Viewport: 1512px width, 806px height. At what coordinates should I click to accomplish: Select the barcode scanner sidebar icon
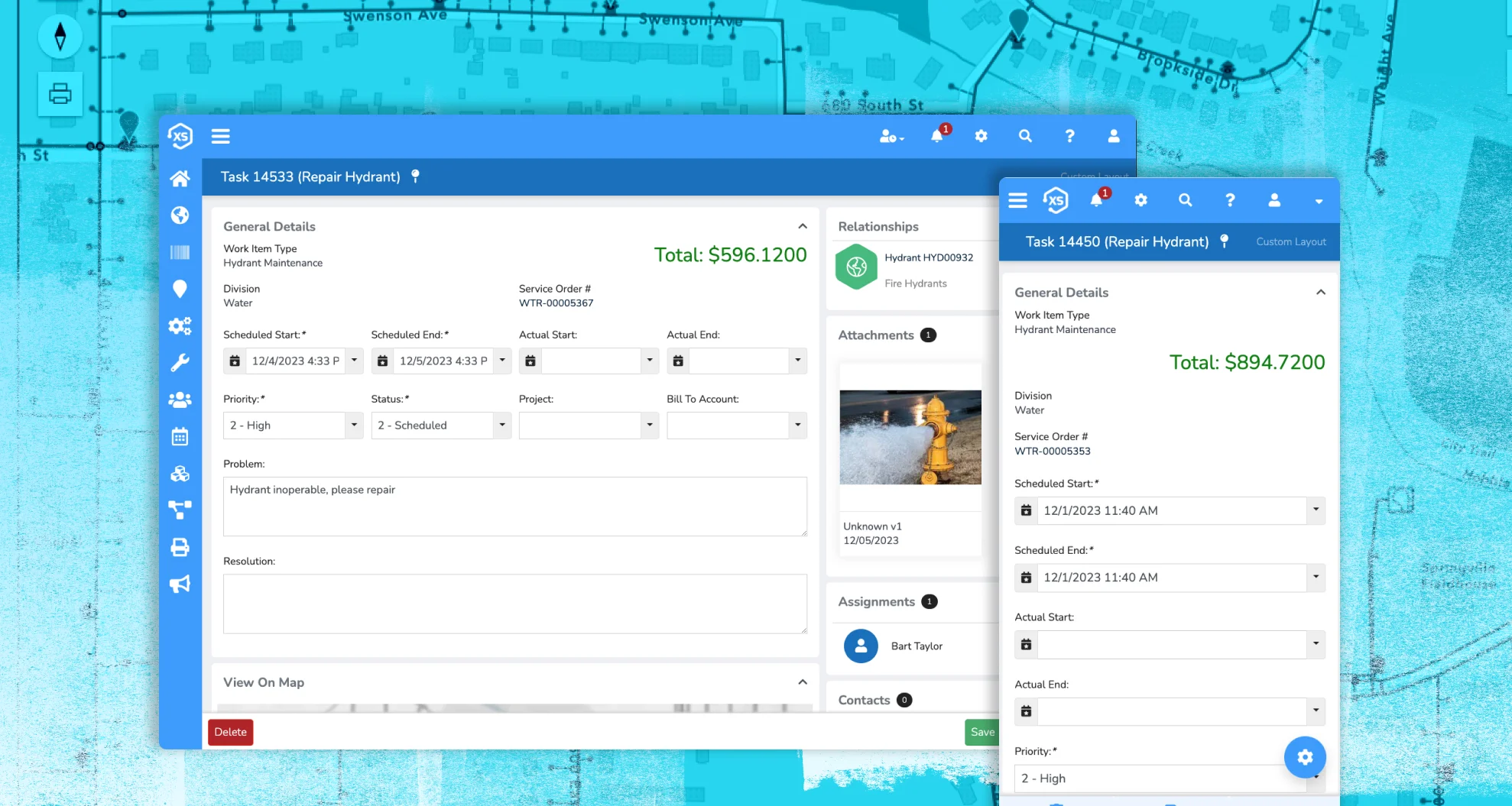(180, 252)
